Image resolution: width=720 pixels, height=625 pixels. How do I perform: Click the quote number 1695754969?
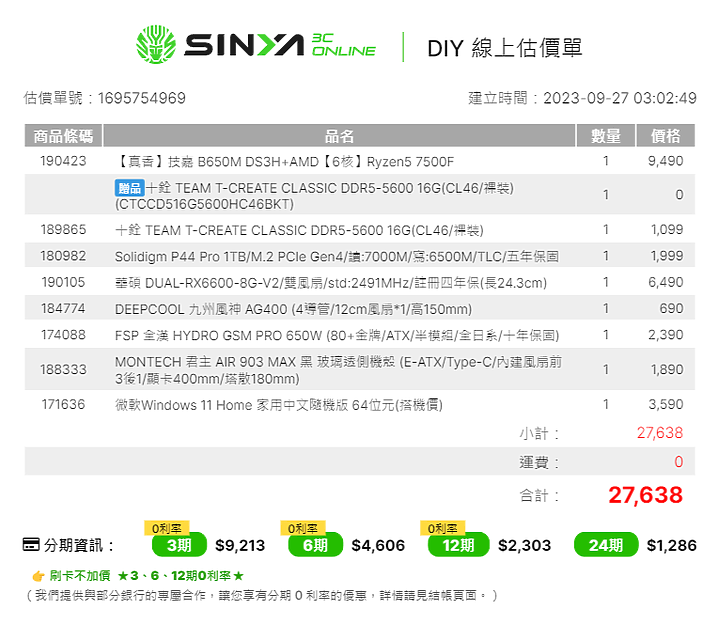point(141,98)
